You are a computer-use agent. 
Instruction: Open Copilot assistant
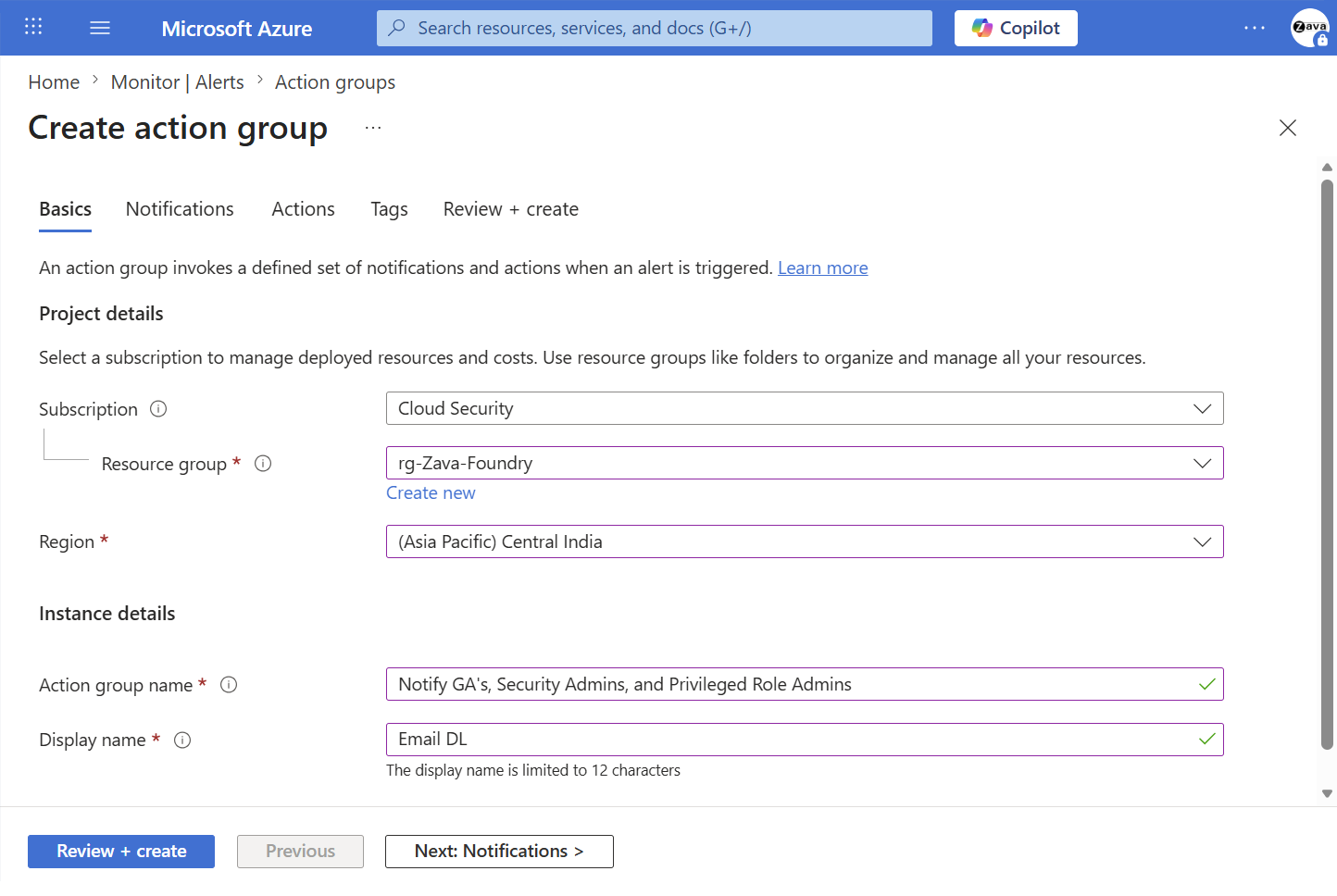click(1016, 28)
